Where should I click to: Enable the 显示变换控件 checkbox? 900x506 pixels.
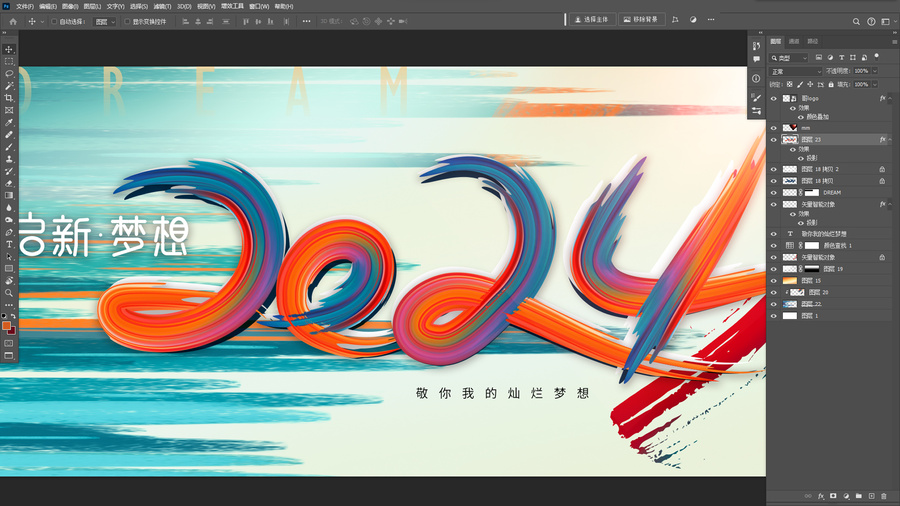pyautogui.click(x=127, y=22)
